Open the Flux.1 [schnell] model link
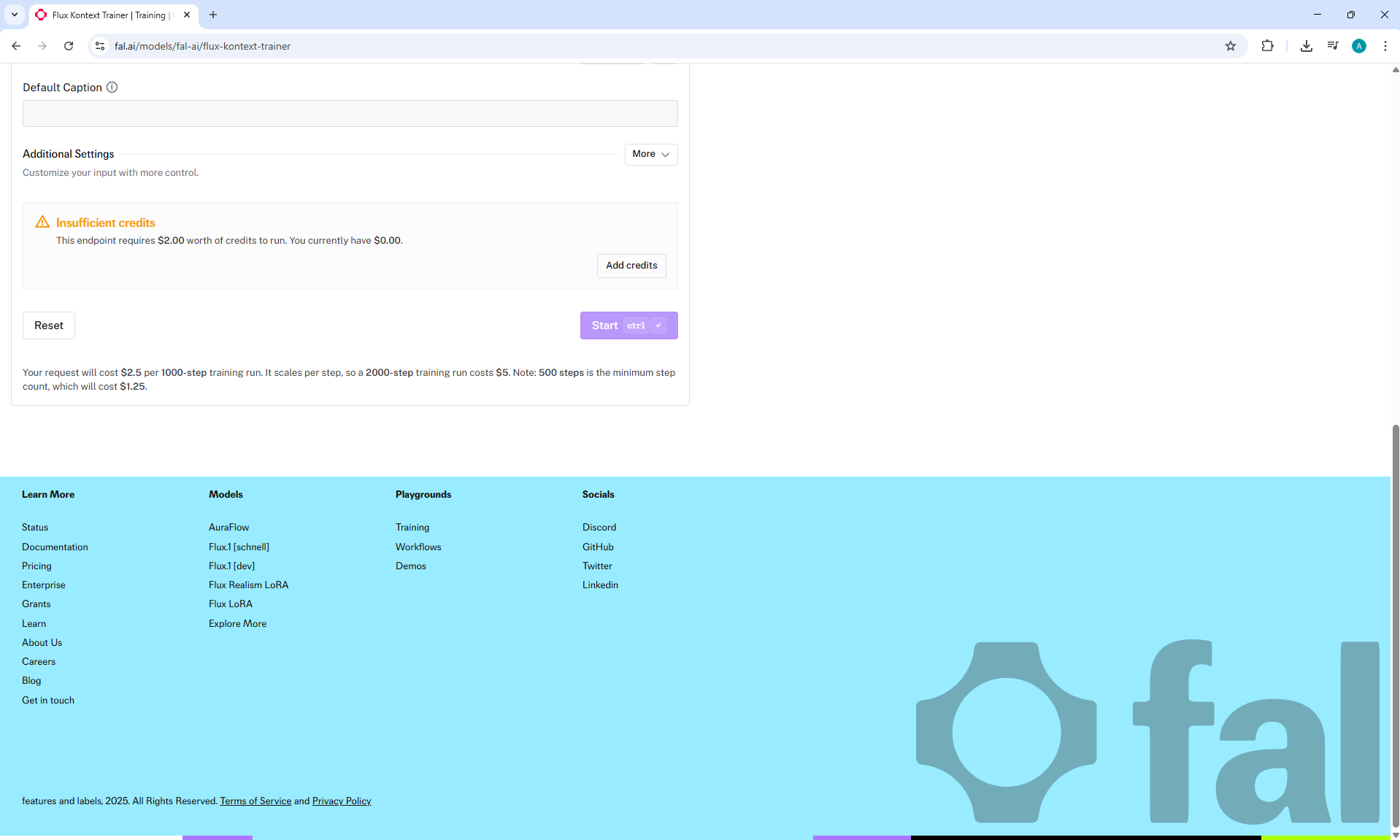 (x=239, y=547)
